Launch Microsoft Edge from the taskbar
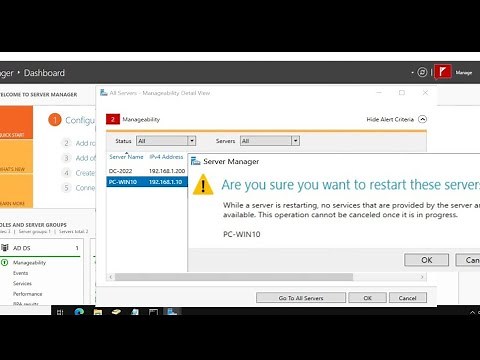 pos(79,312)
